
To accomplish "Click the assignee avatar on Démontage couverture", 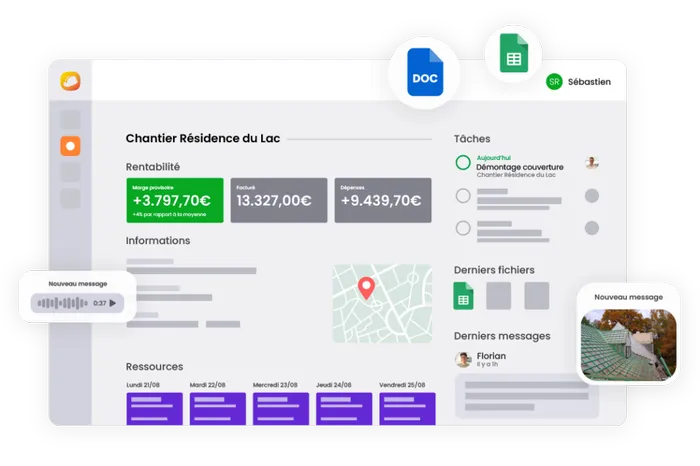I will [x=592, y=163].
